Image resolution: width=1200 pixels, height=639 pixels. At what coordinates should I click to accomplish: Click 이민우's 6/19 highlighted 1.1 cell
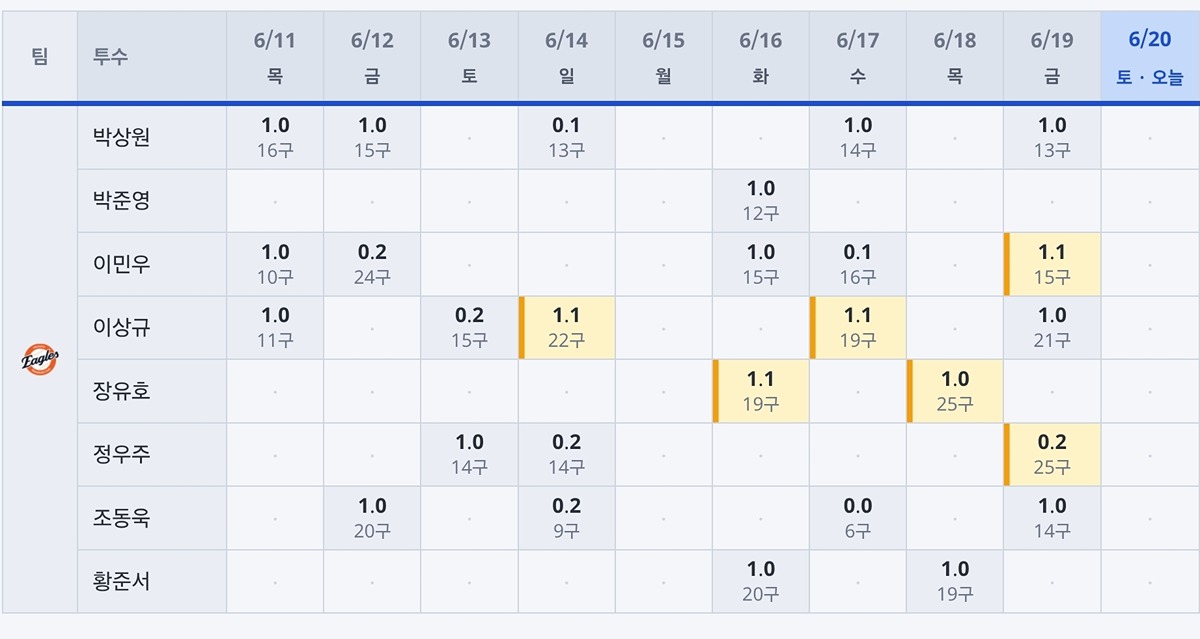pos(1052,264)
